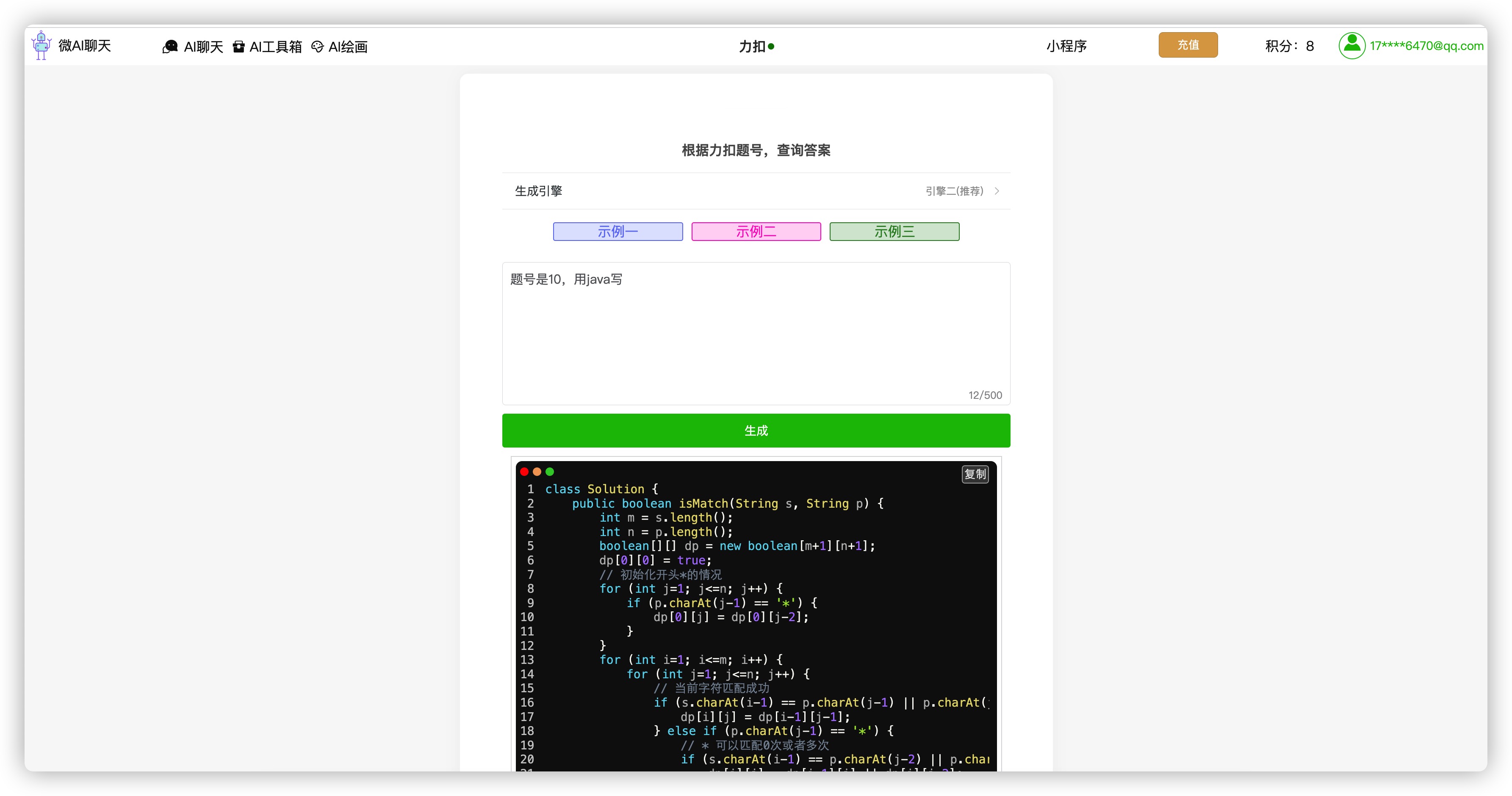Select the 示例一 example toggle
This screenshot has height=796, width=1512.
(x=617, y=231)
